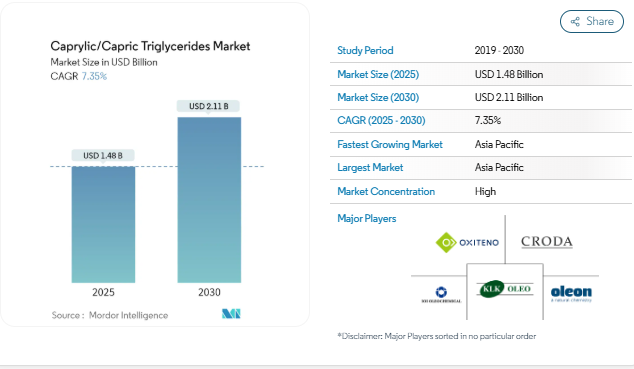Select the CAGR (2025 - 2030) label

(x=381, y=120)
